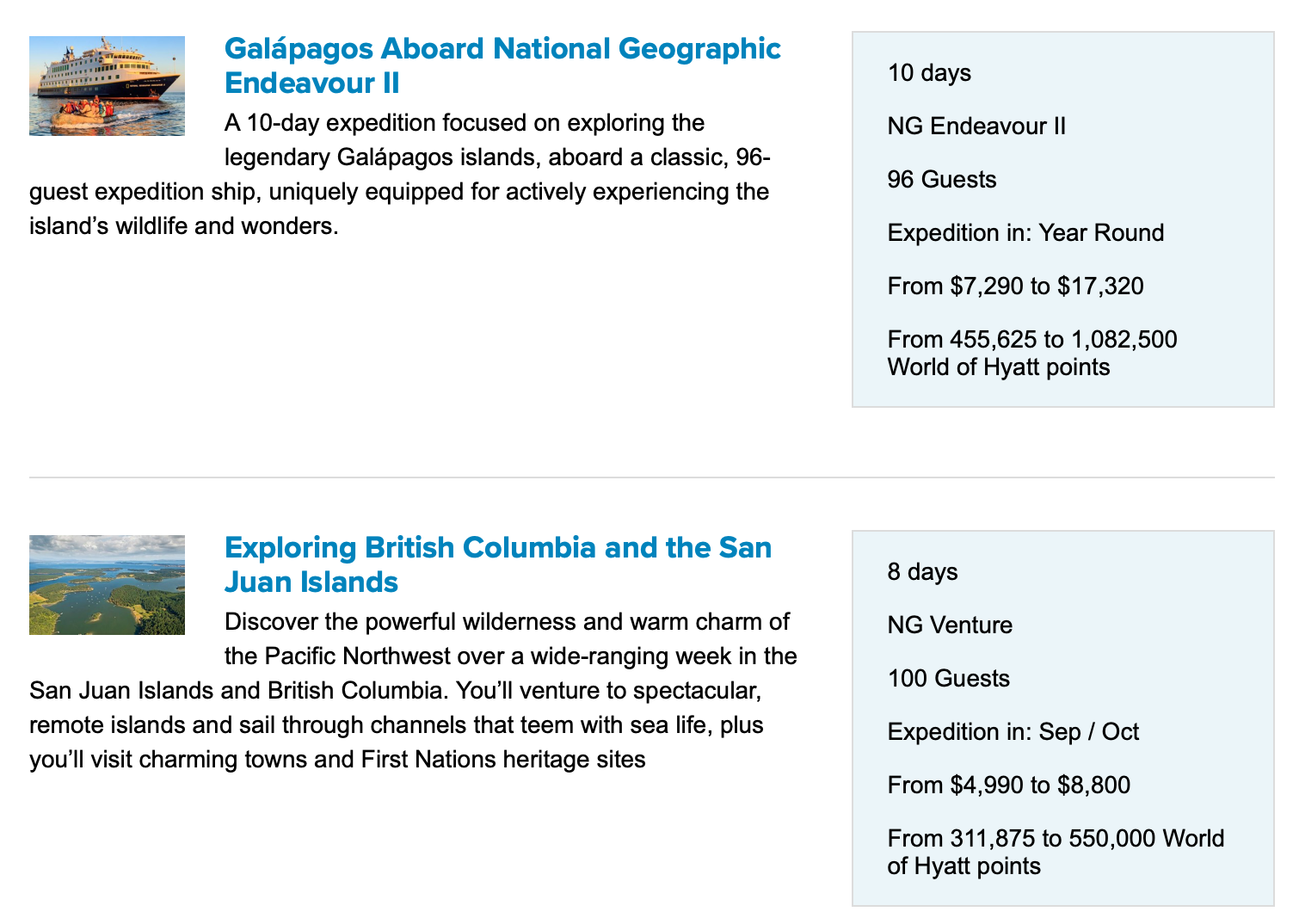
Task: Select the NG Endeavour II ship name
Action: tap(976, 126)
